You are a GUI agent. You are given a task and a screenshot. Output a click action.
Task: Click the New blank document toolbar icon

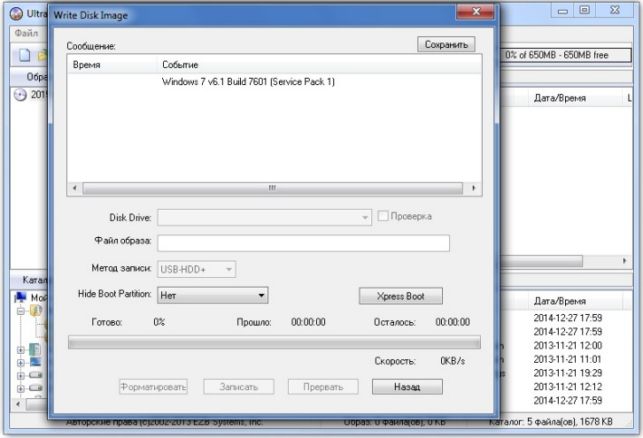25,55
